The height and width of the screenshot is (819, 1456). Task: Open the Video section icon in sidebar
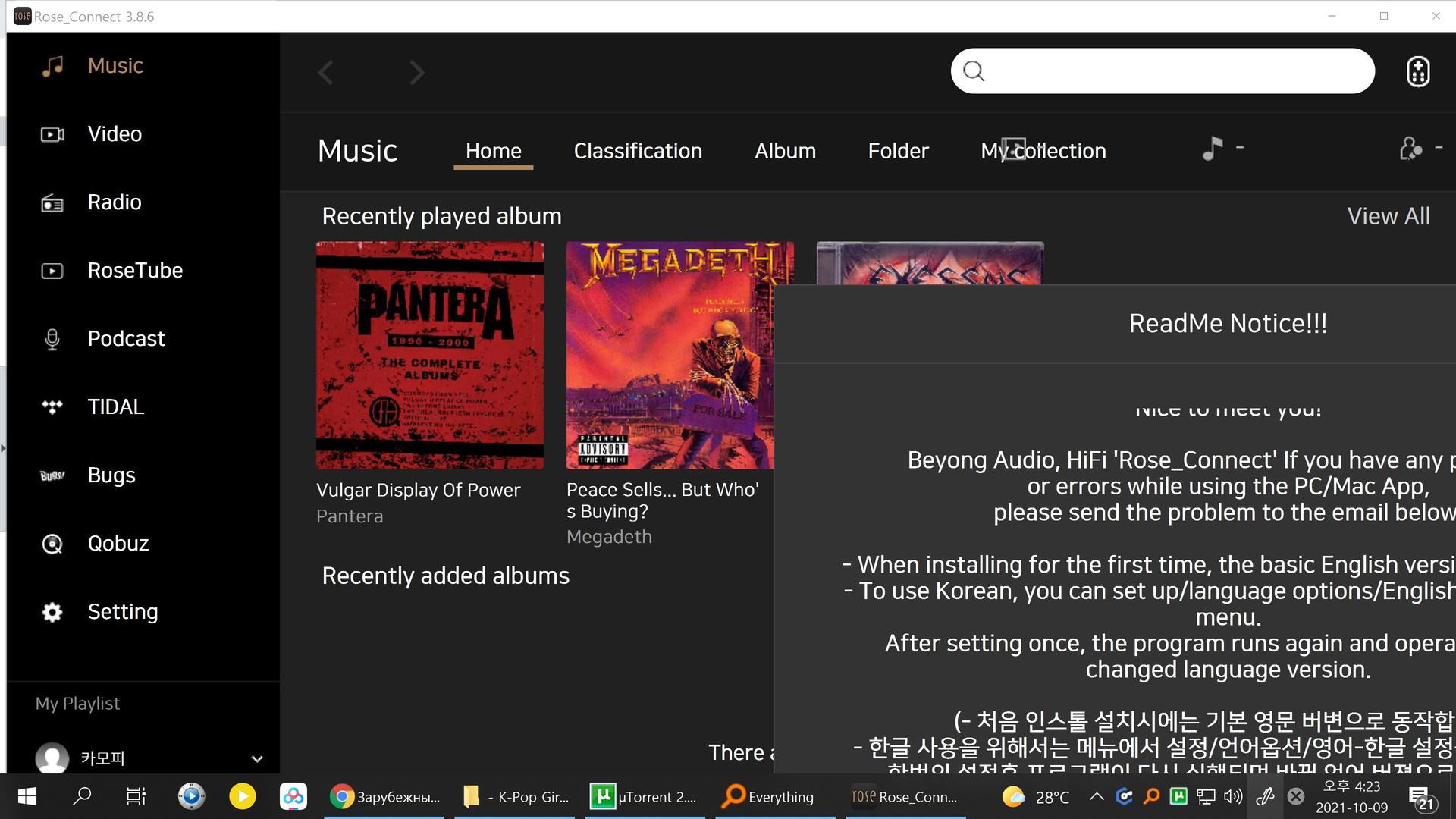tap(52, 134)
